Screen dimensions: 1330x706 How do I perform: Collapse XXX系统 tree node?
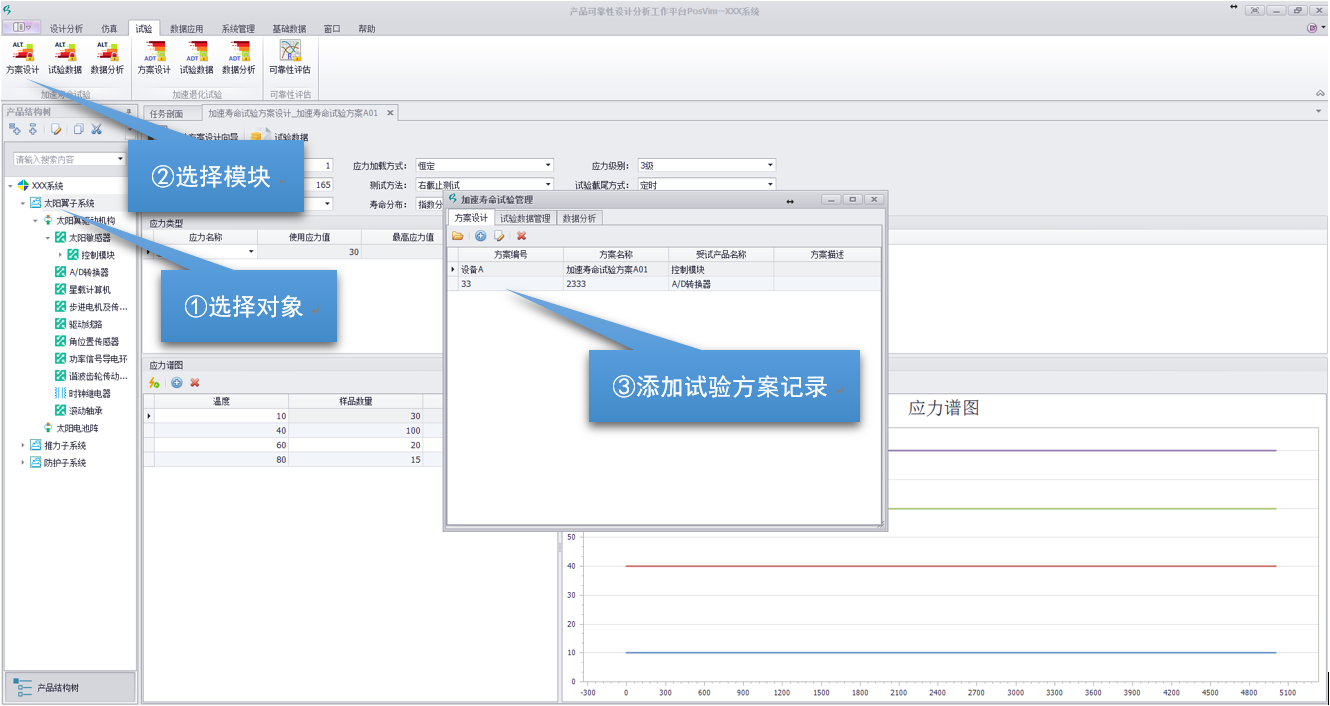tap(10, 186)
